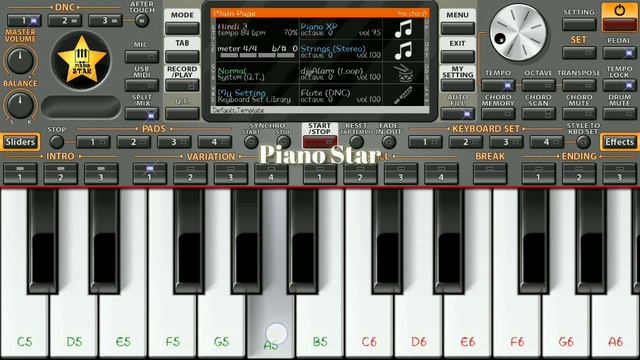Play the E6 key
This screenshot has height=360, width=640.
(x=468, y=322)
